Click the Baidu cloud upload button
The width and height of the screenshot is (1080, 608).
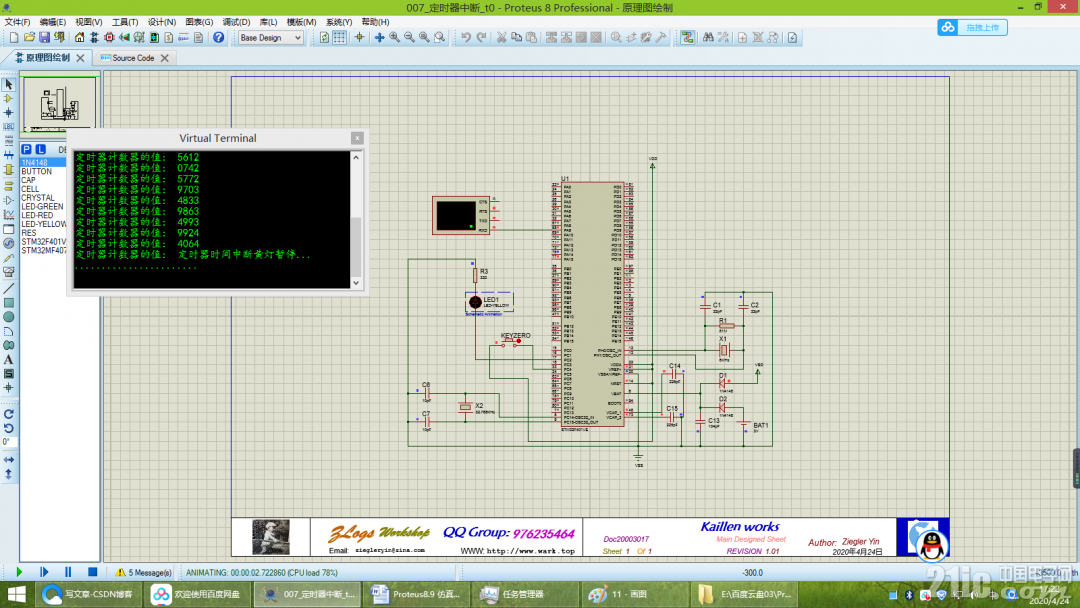[973, 28]
